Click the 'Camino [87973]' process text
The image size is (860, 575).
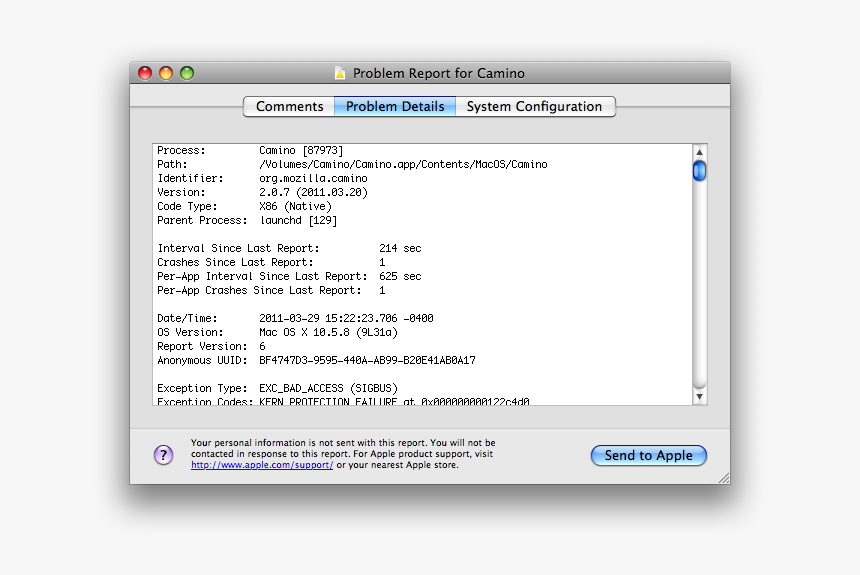(301, 150)
